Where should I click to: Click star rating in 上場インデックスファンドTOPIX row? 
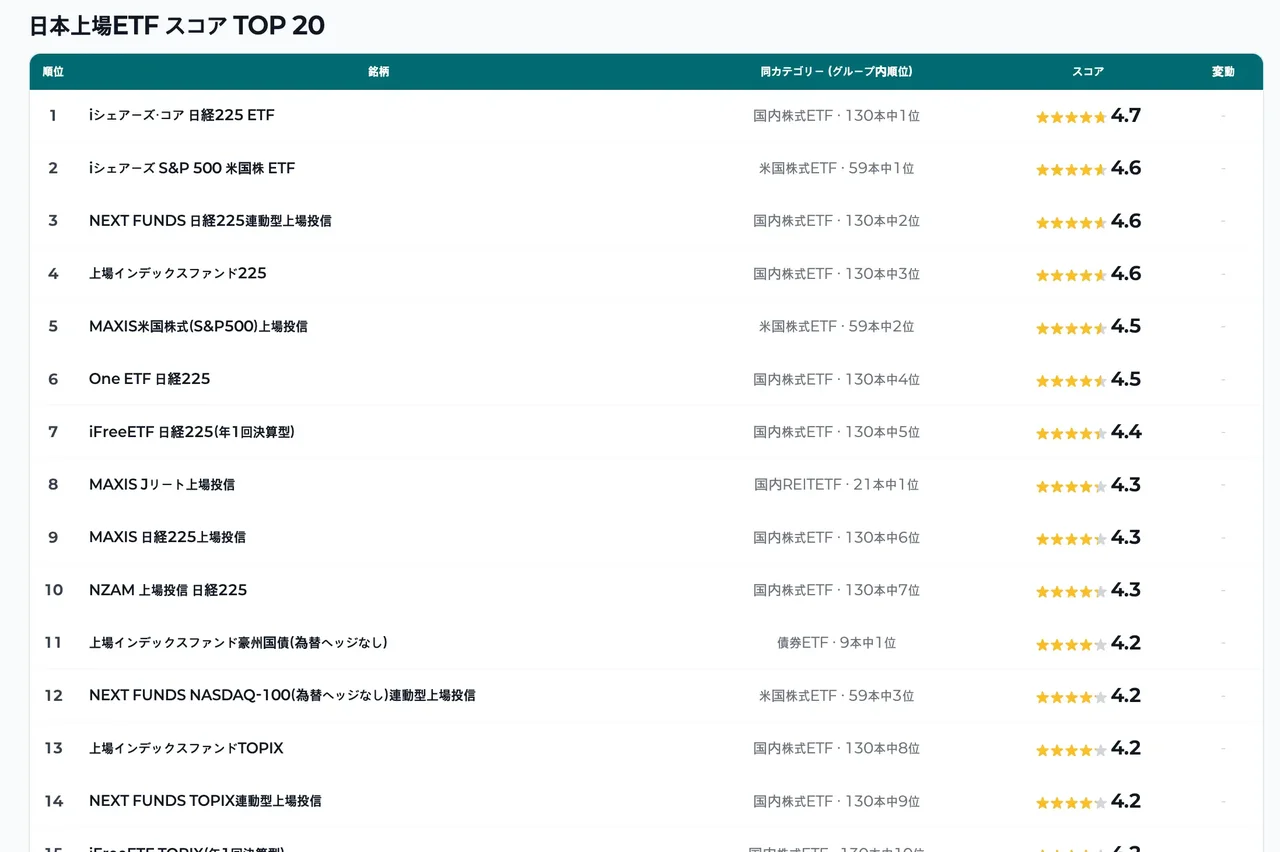pyautogui.click(x=1071, y=750)
